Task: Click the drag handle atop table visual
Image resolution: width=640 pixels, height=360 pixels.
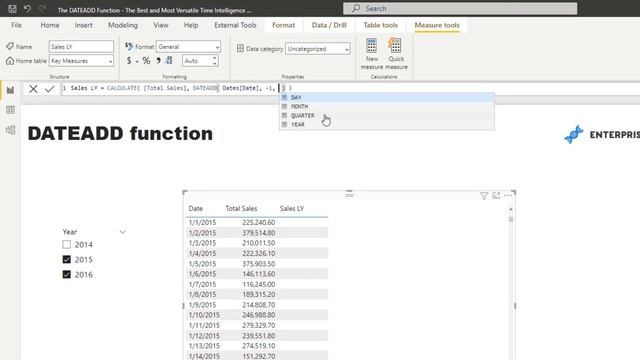Action: (349, 194)
